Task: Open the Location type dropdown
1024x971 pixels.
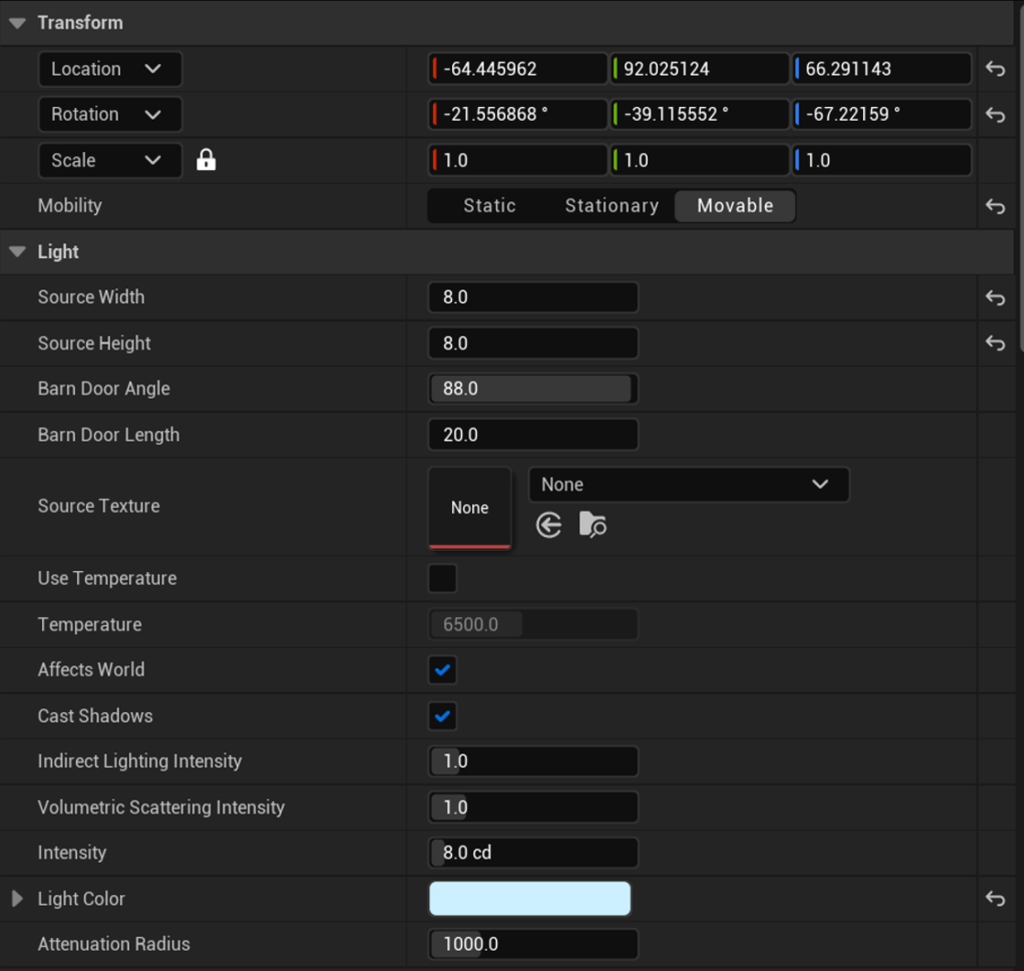Action: [110, 69]
